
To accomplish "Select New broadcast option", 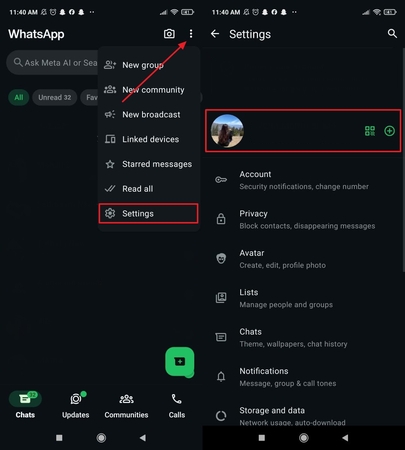I will (x=149, y=114).
